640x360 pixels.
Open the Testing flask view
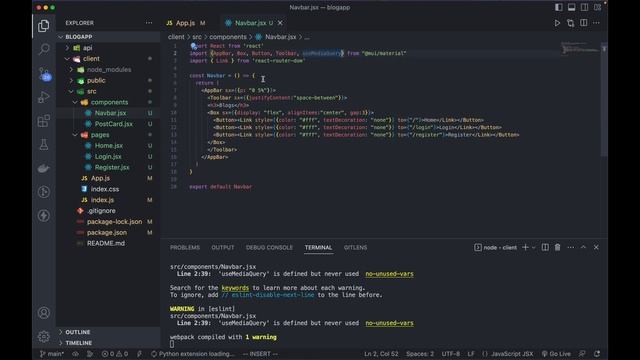click(44, 144)
